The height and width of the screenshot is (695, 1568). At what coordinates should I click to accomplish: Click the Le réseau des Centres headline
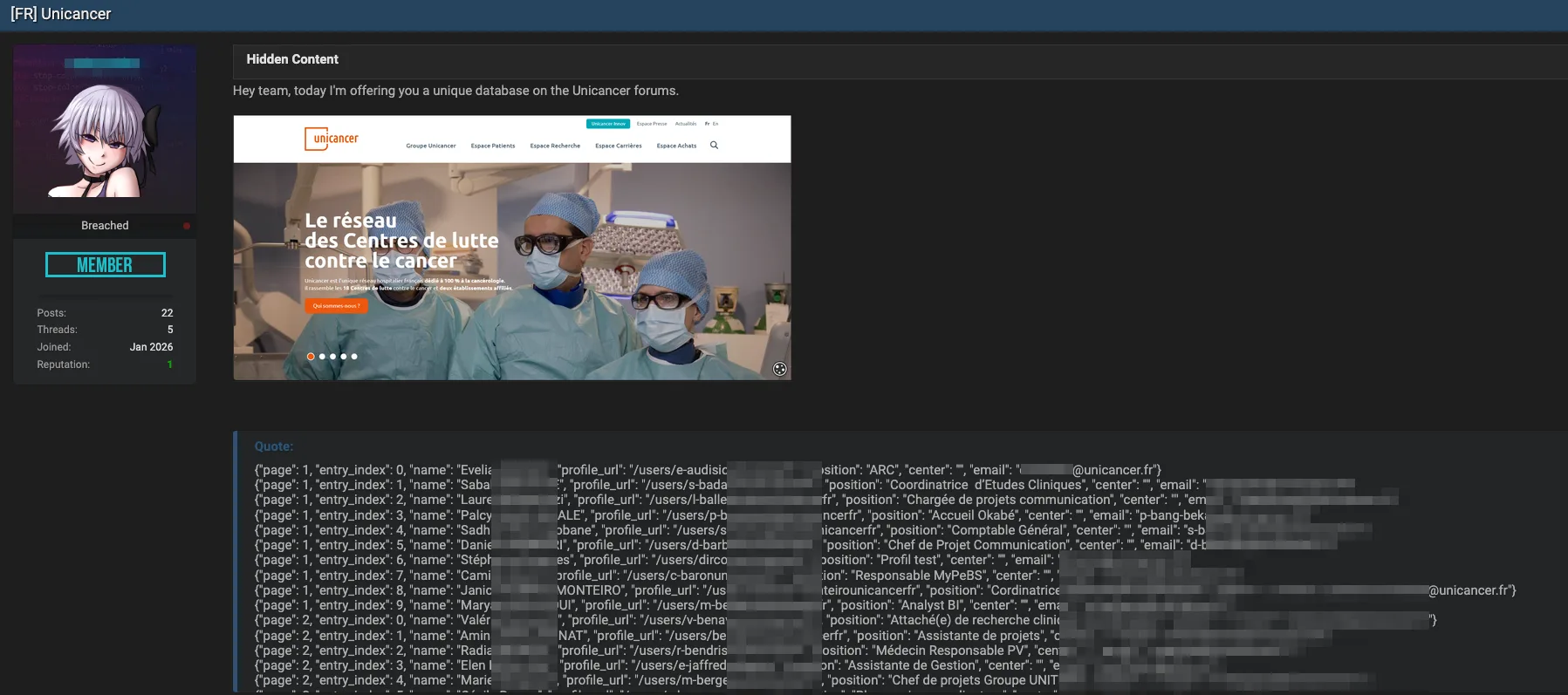pos(401,241)
